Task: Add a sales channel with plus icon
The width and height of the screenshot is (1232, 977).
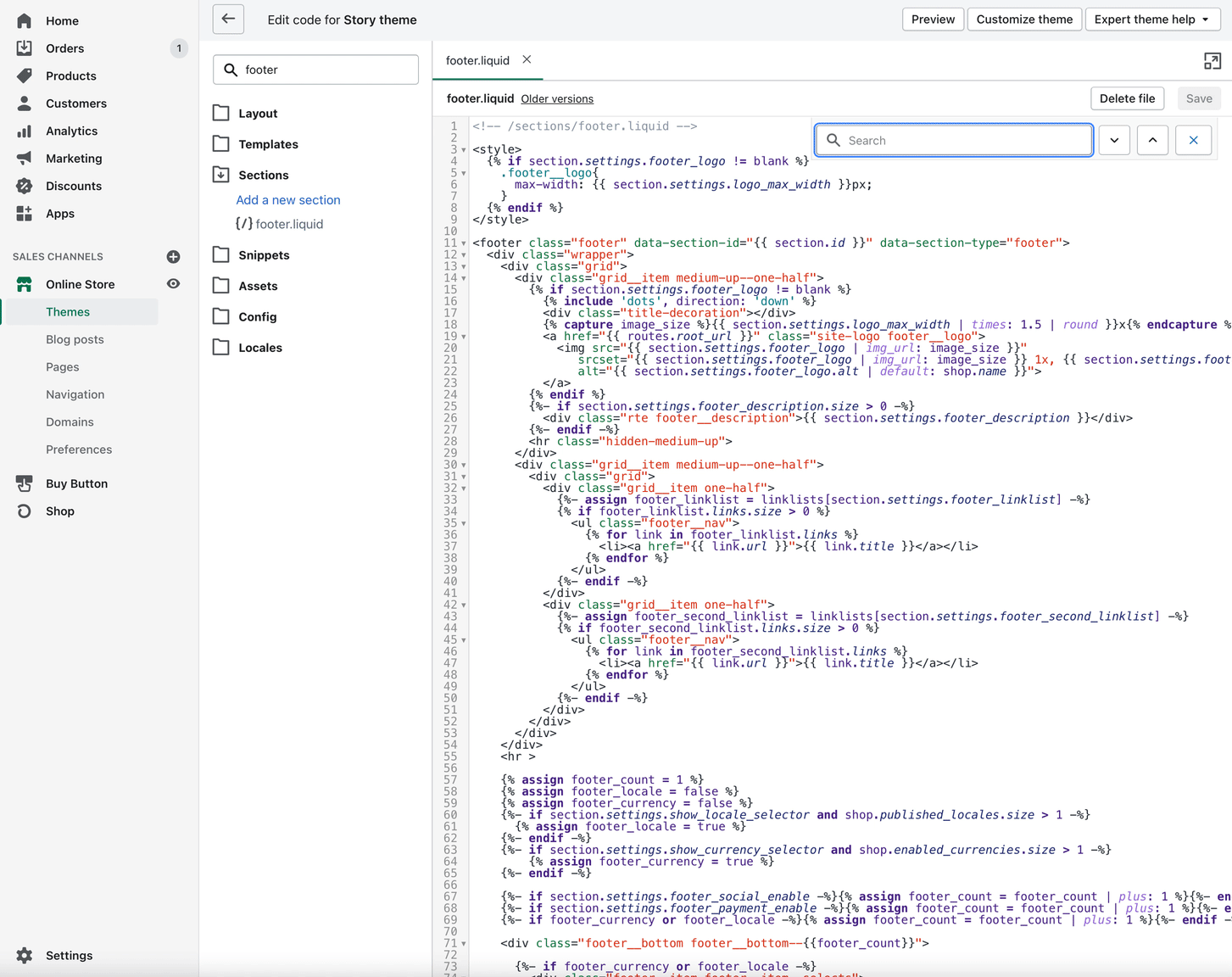Action: click(173, 256)
